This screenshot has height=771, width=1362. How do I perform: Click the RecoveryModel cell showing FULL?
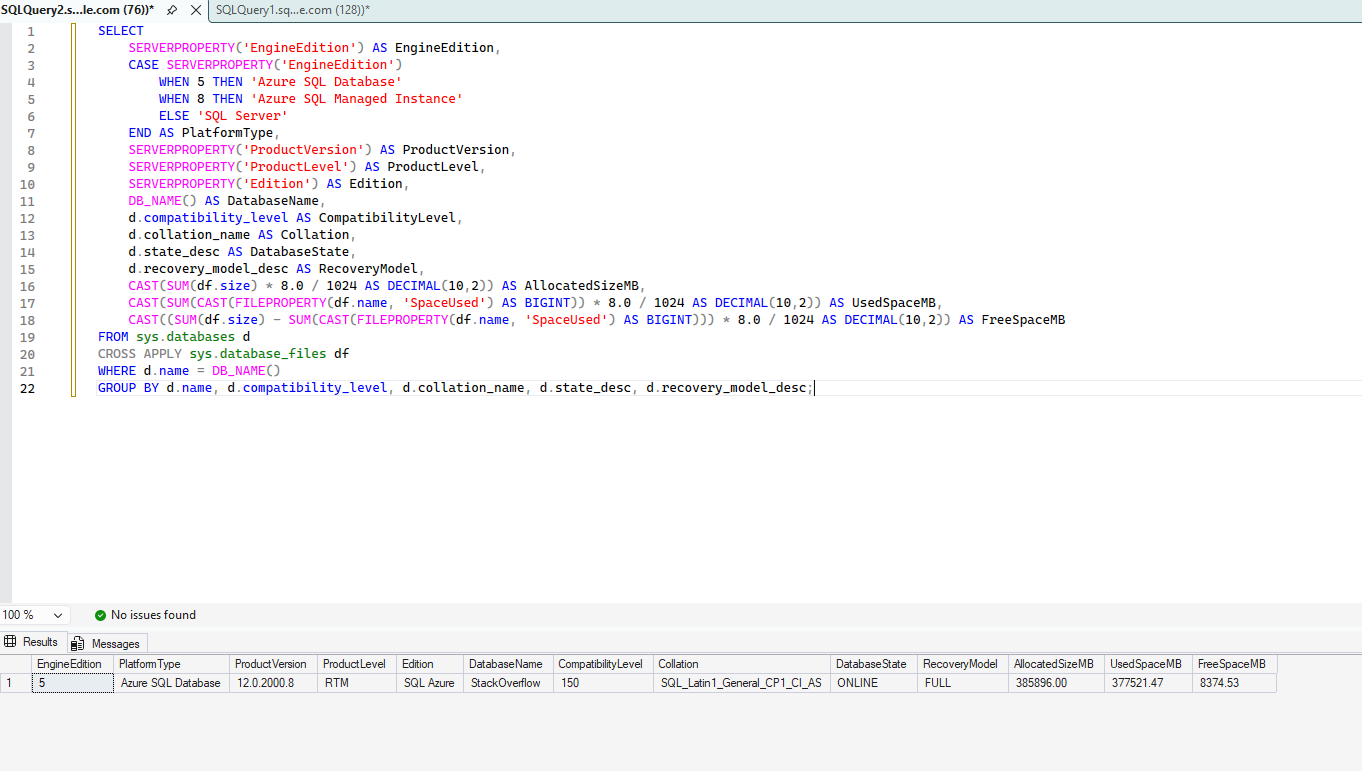point(937,682)
